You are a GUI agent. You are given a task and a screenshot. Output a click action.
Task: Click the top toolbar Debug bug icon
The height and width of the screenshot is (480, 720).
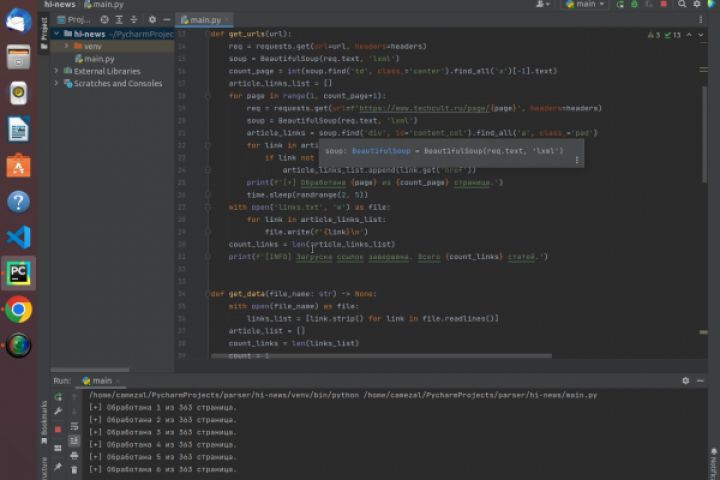[635, 4]
